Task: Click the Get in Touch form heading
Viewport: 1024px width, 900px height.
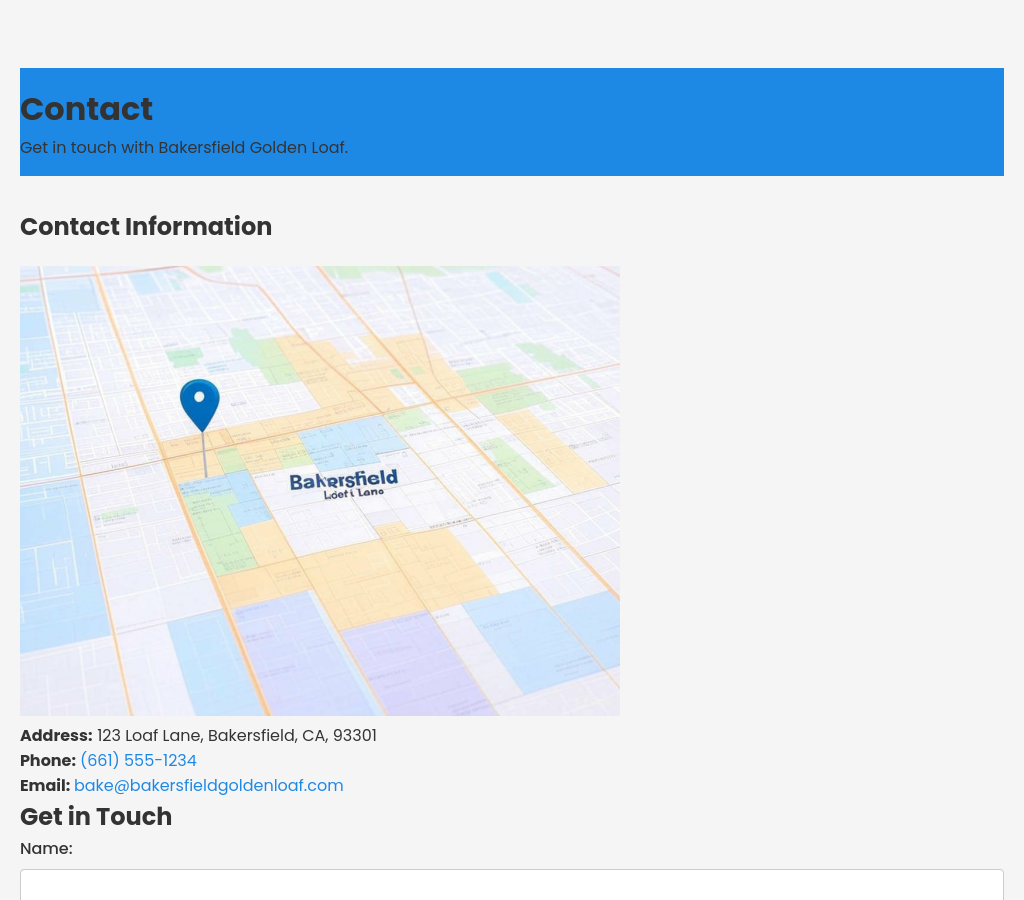Action: 96,817
